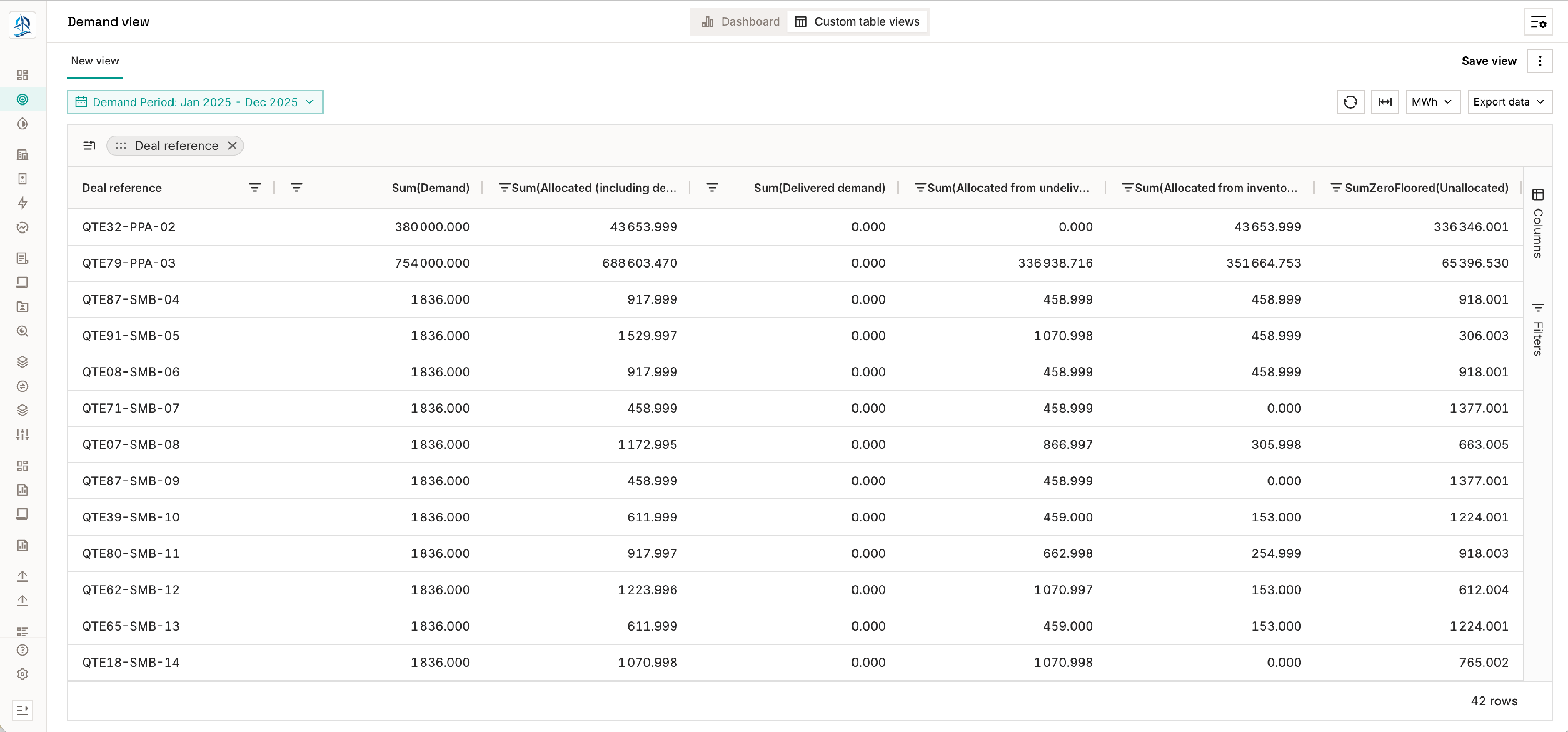Open the settings gear icon in sidebar
1568x732 pixels.
pos(22,674)
